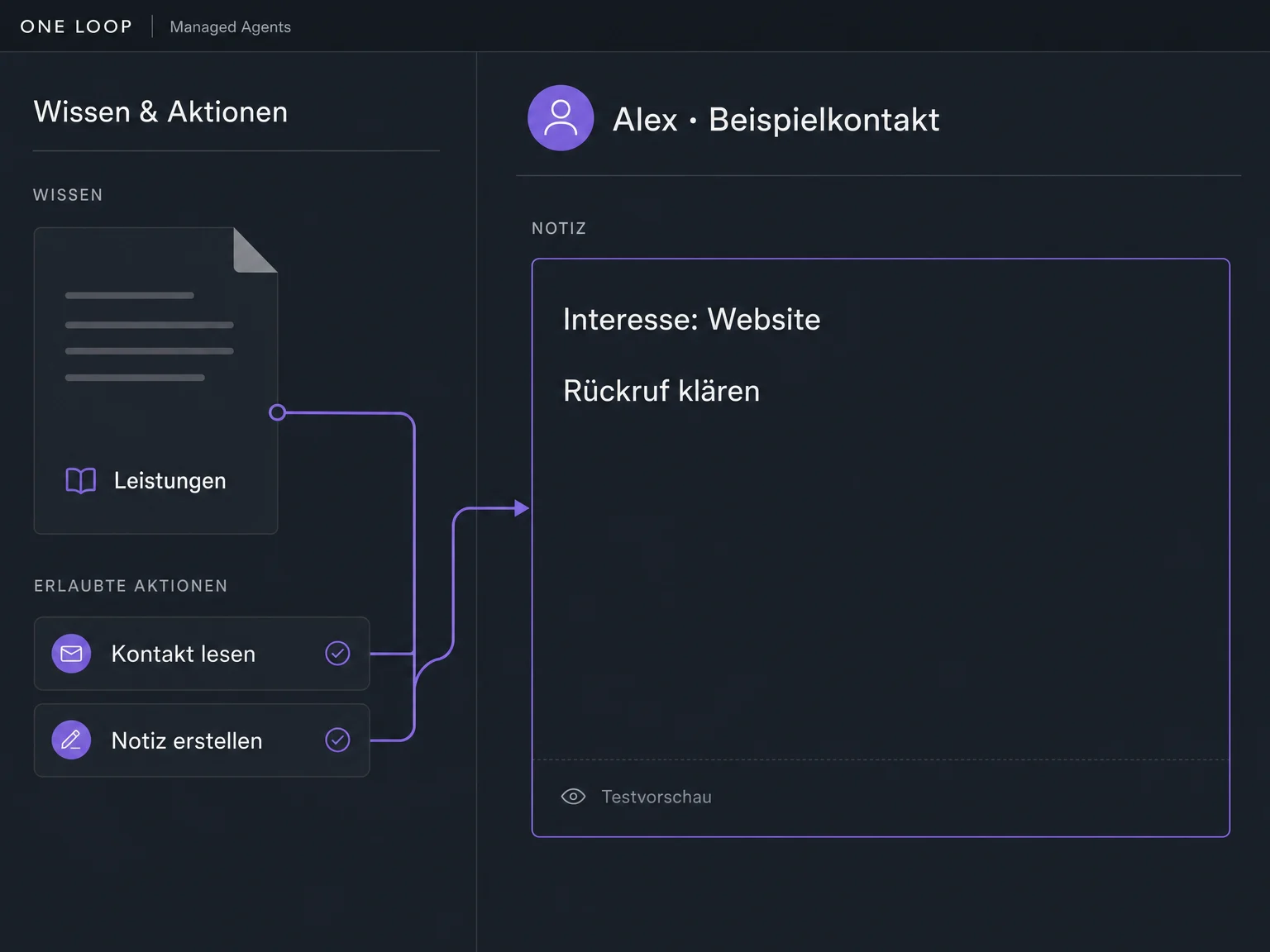The width and height of the screenshot is (1270, 952).
Task: Click the Alex contact avatar icon
Action: click(561, 118)
